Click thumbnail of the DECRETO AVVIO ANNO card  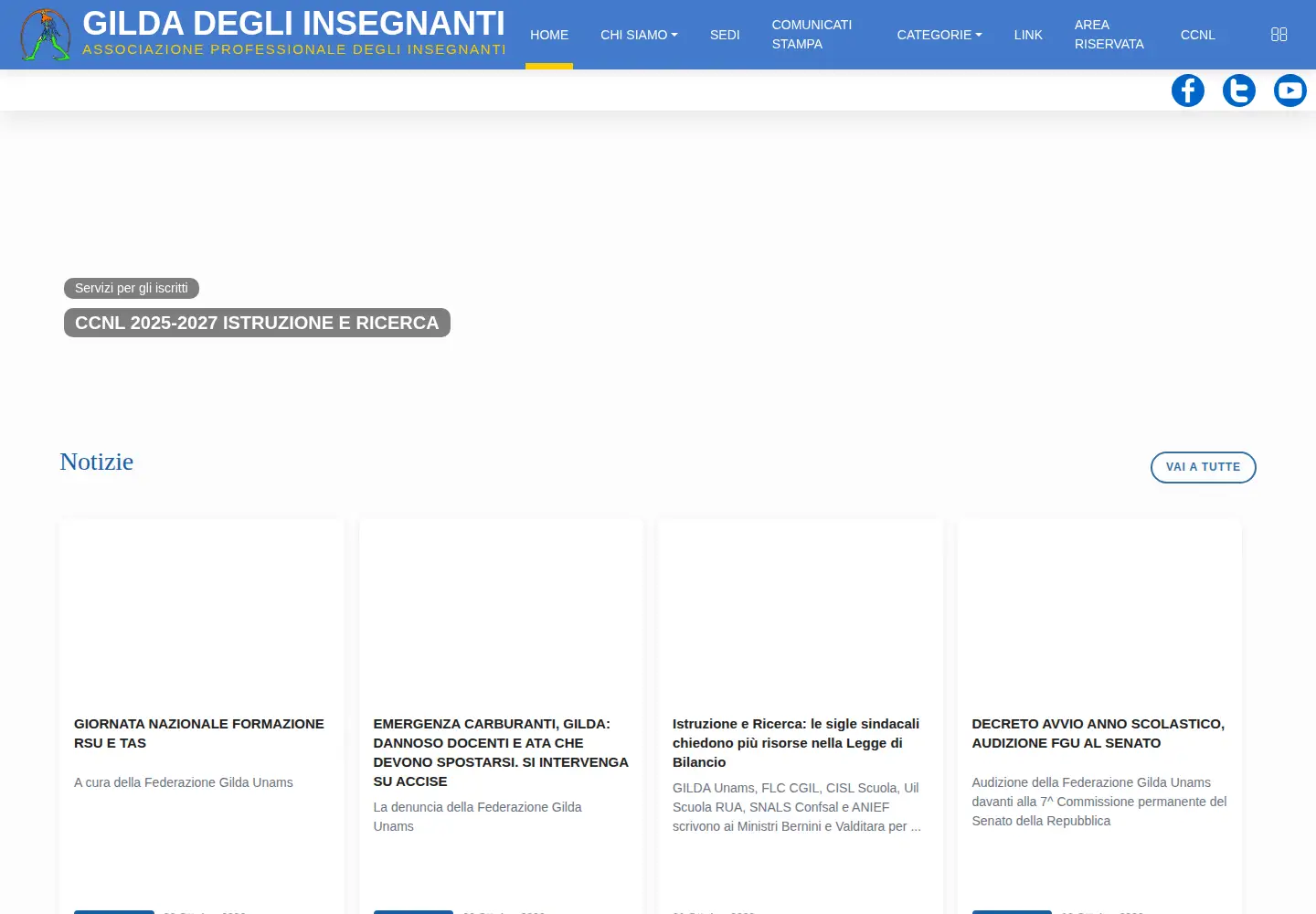(x=1099, y=610)
